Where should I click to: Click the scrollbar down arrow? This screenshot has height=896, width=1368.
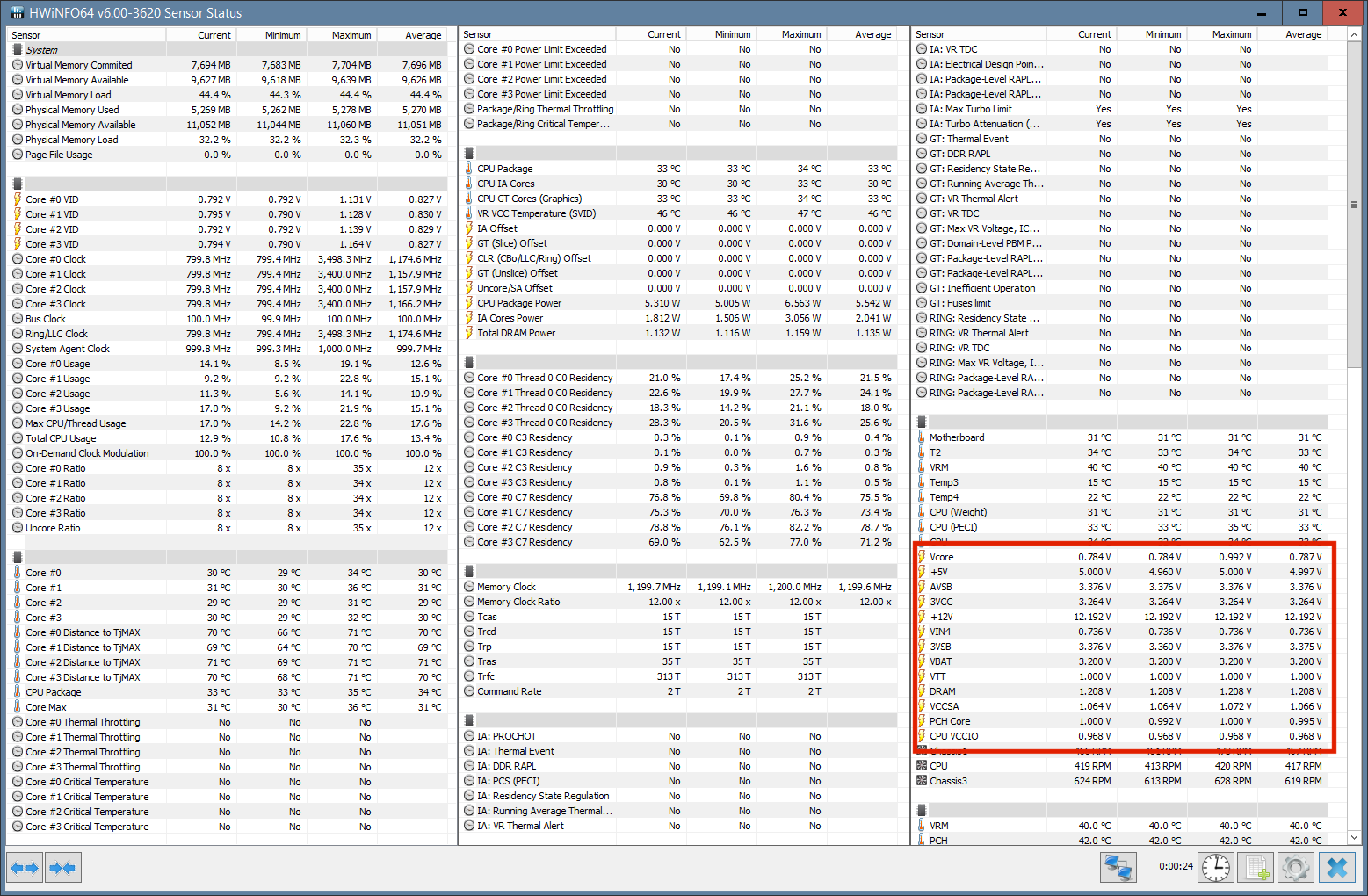tap(1354, 838)
